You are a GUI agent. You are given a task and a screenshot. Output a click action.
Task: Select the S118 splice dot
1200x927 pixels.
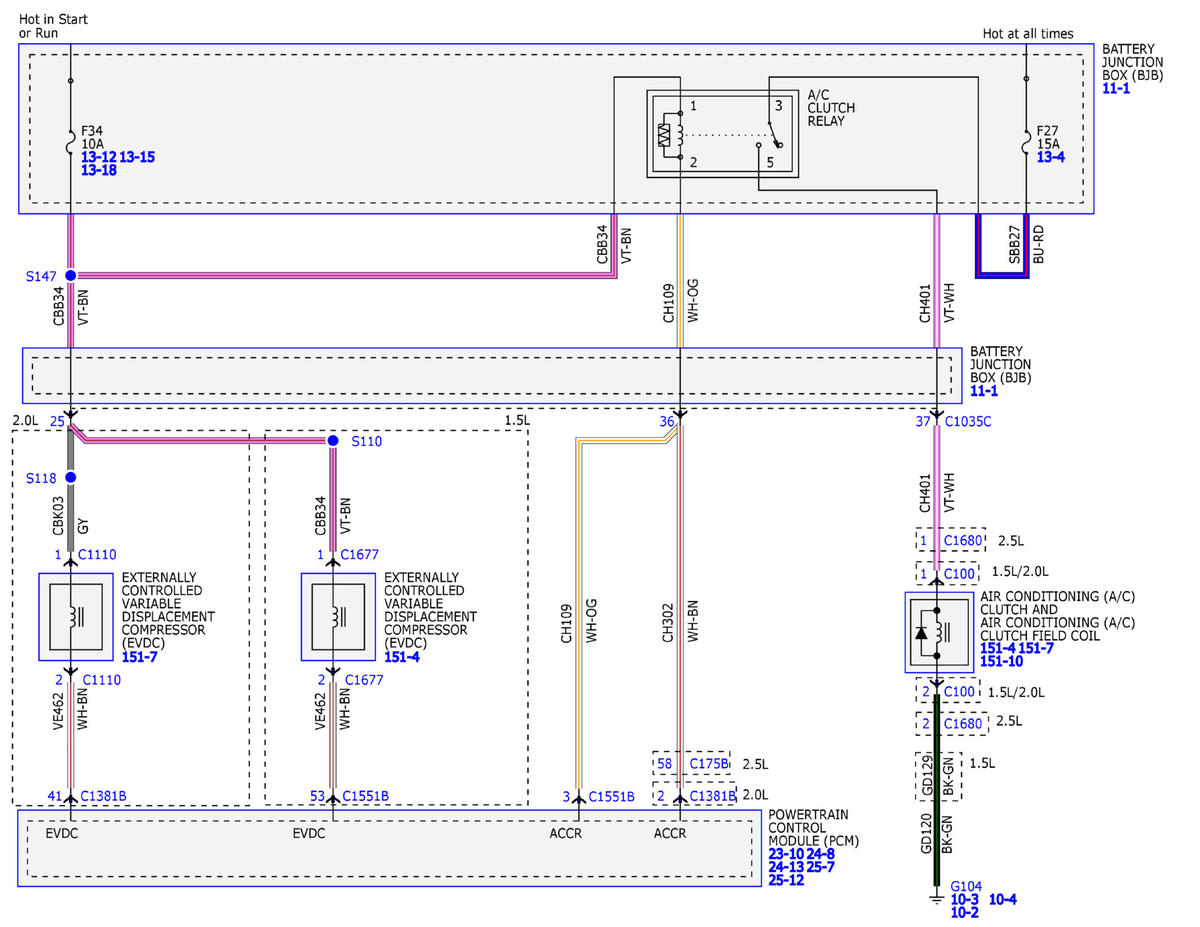(70, 477)
